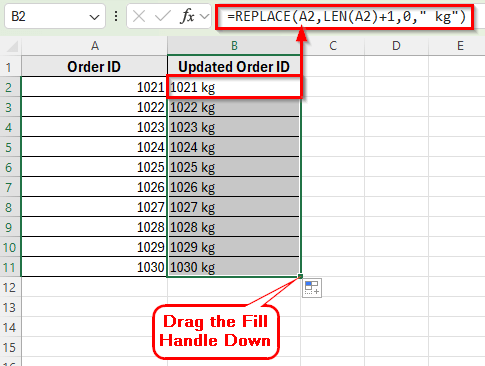Select column D header
485x366 pixels.
tap(396, 46)
